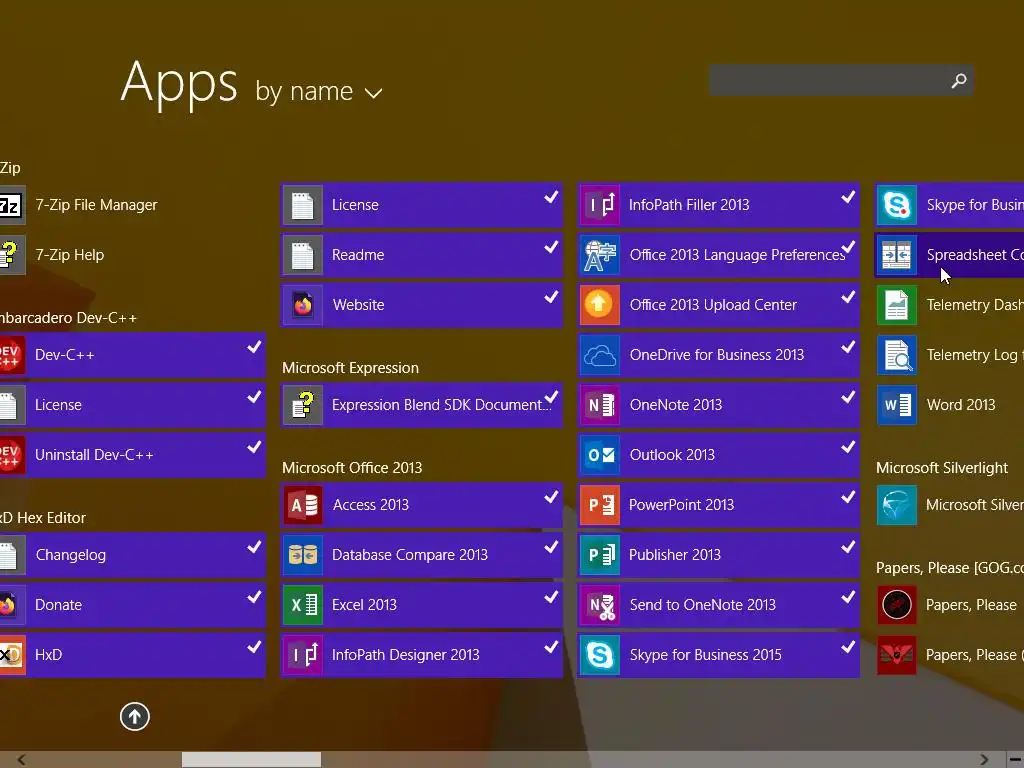Open the 7-Zip File Manager icon
The width and height of the screenshot is (1024, 768).
click(x=12, y=205)
